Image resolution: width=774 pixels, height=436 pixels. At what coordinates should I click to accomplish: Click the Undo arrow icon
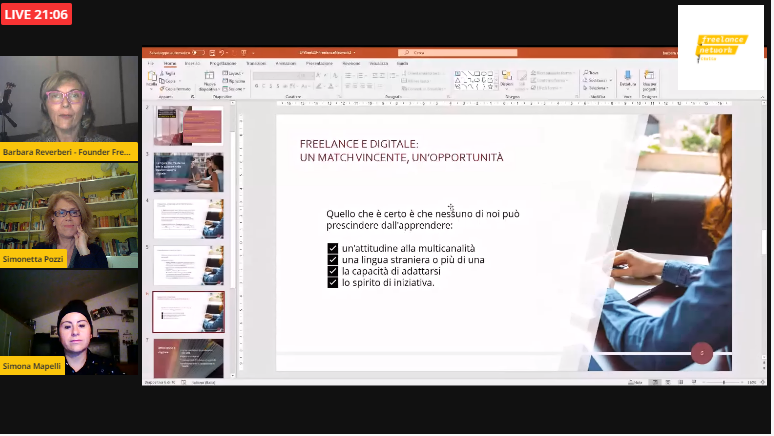click(x=222, y=52)
